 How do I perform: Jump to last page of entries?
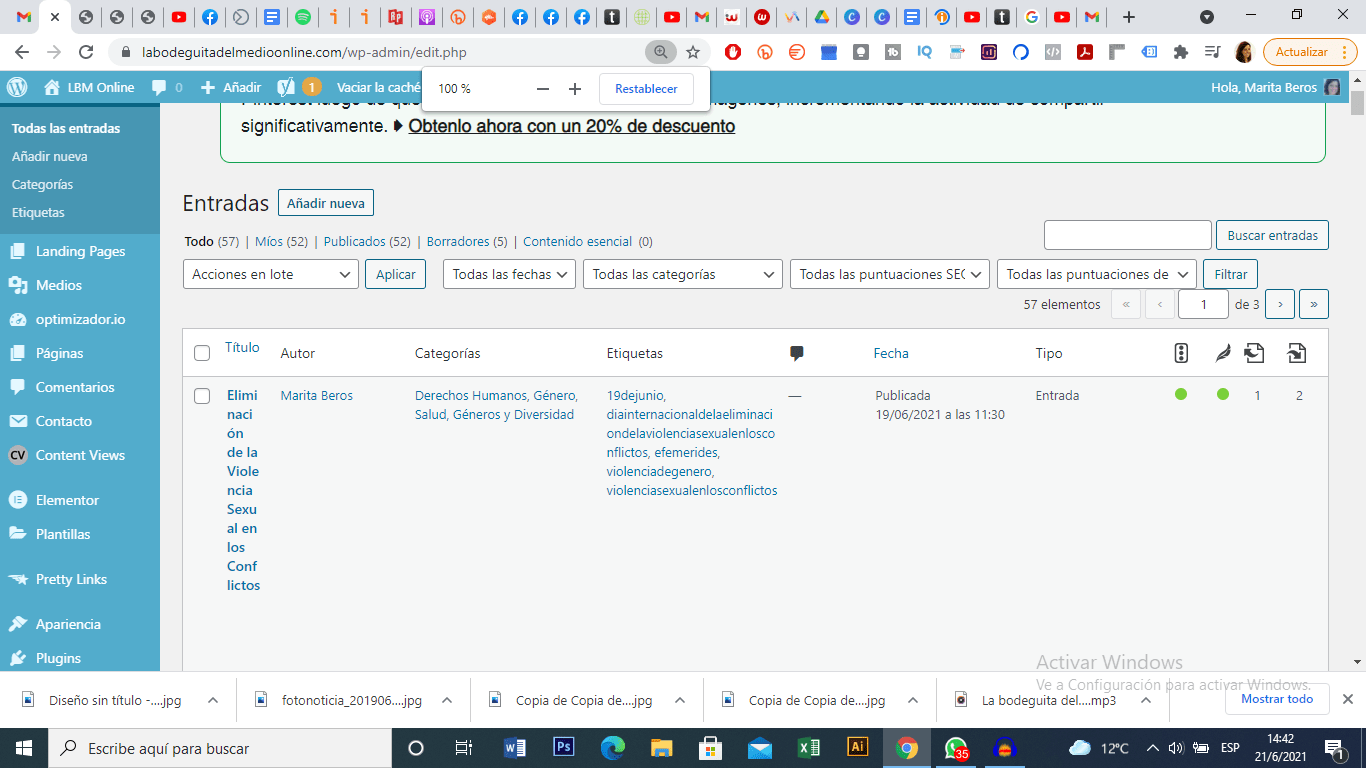click(x=1314, y=304)
